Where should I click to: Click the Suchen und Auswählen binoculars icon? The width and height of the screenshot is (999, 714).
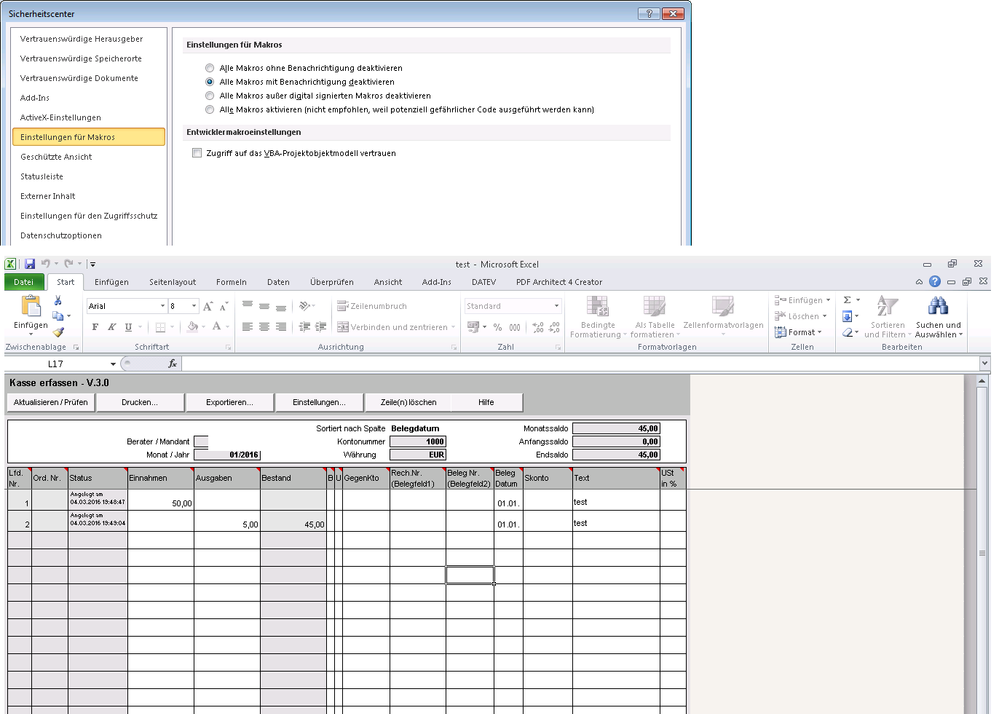[938, 306]
